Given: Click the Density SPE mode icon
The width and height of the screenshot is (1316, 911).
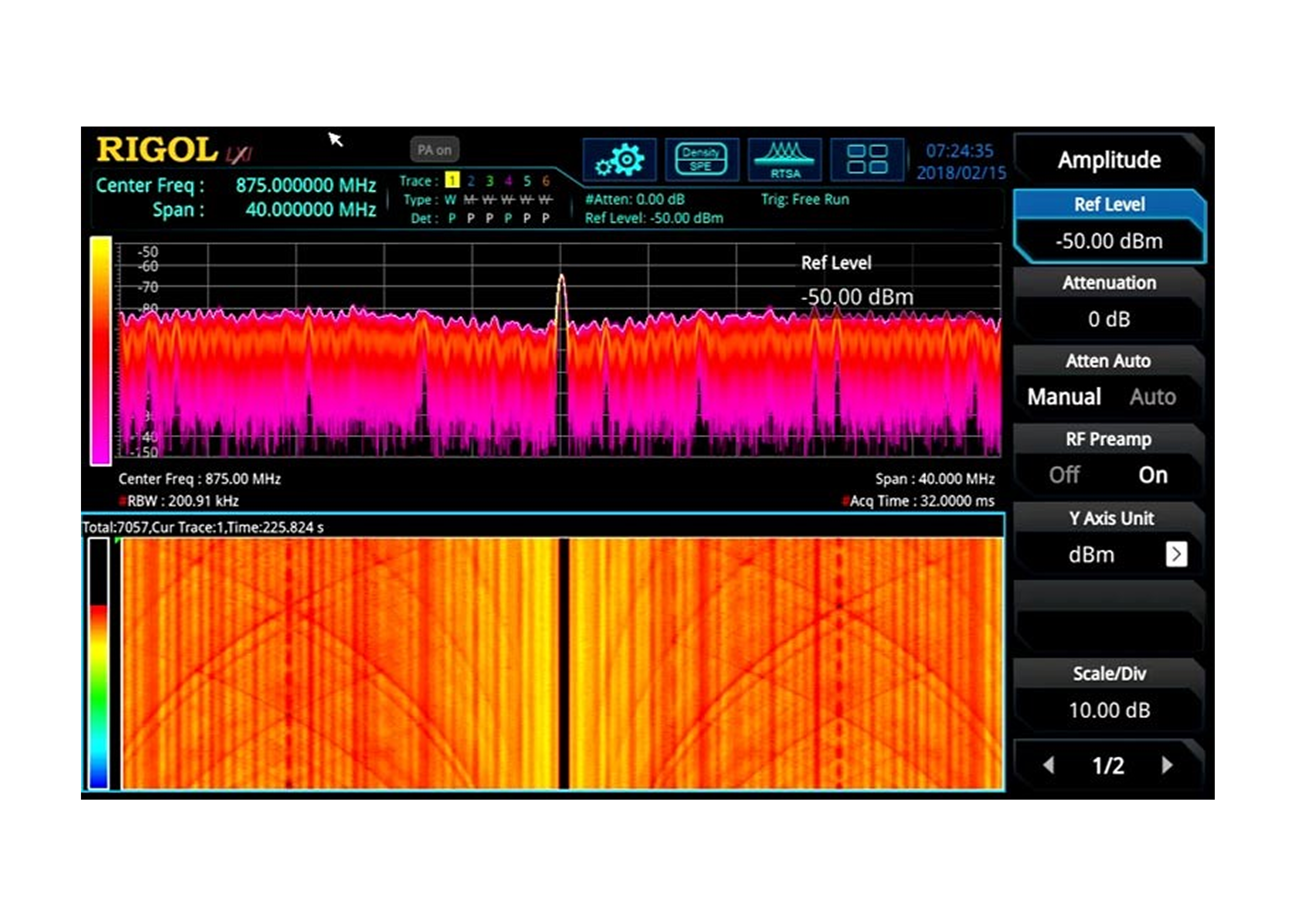Looking at the screenshot, I should (701, 159).
